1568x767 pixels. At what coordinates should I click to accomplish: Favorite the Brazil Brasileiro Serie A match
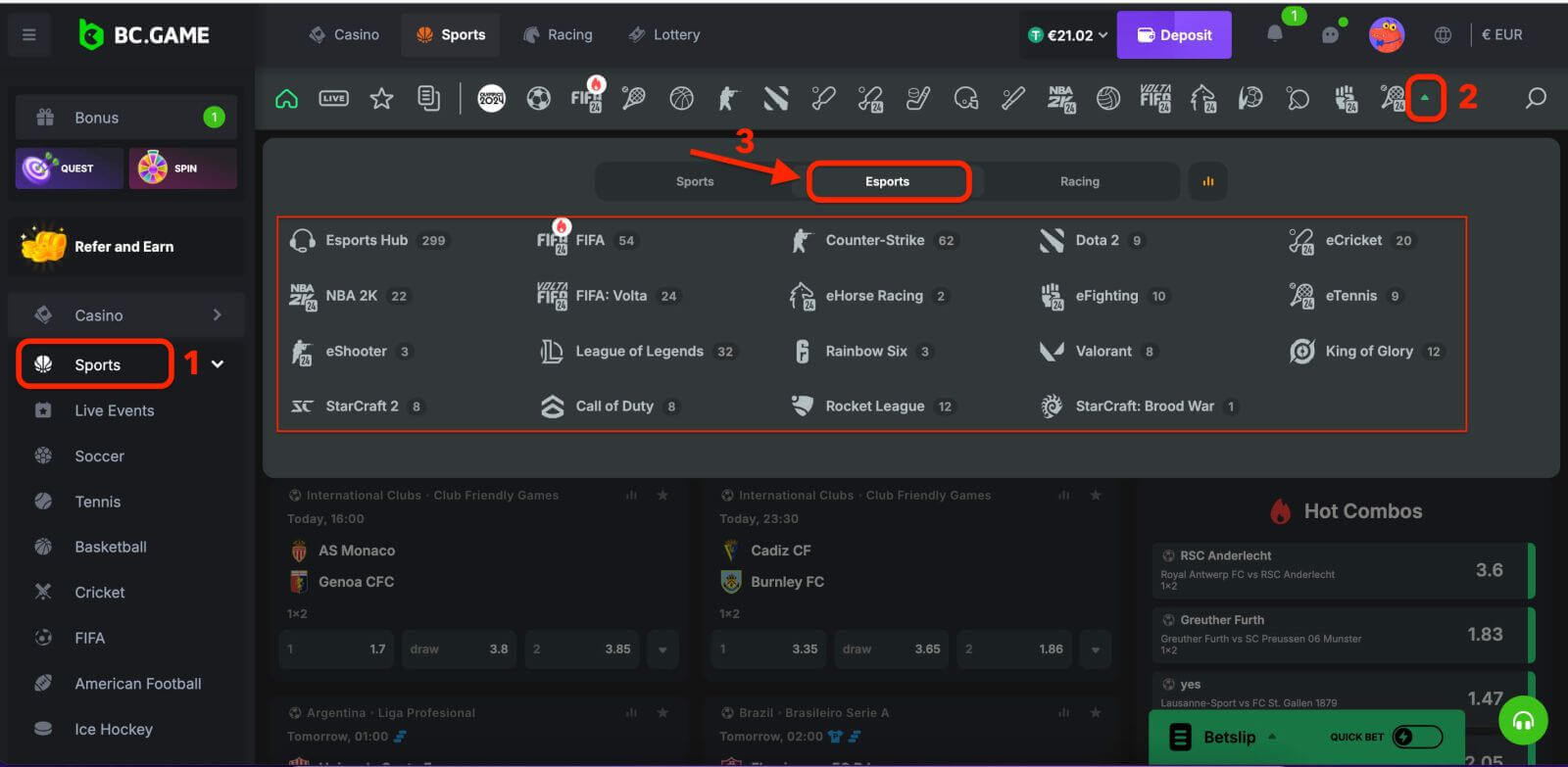[1096, 713]
